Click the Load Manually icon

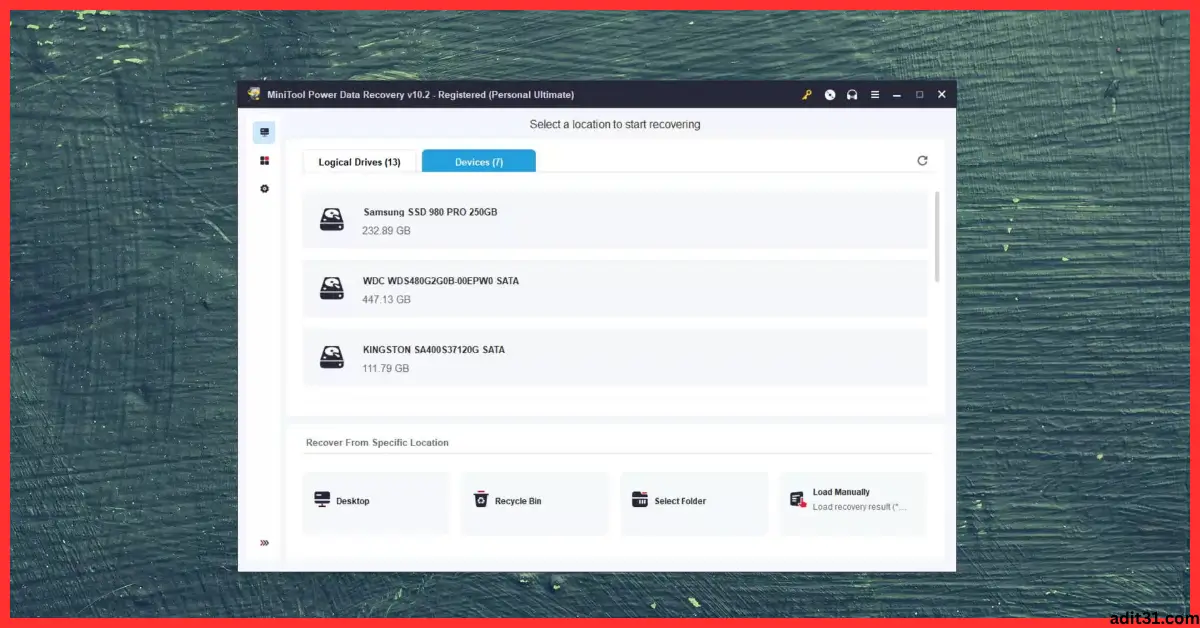click(798, 499)
